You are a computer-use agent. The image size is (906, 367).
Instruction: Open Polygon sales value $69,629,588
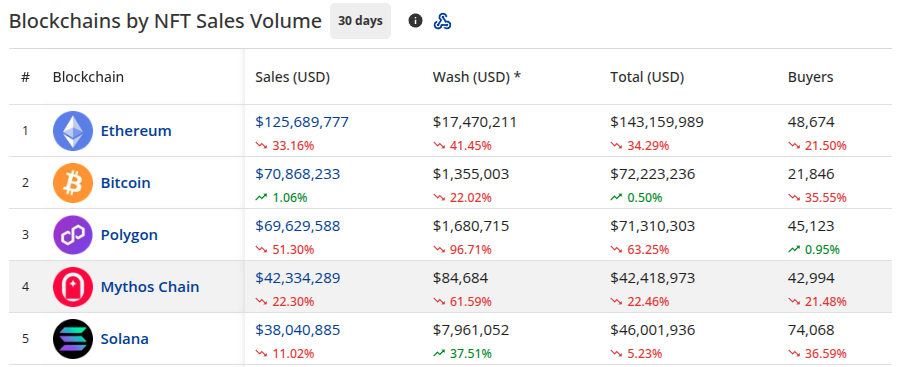tap(298, 226)
